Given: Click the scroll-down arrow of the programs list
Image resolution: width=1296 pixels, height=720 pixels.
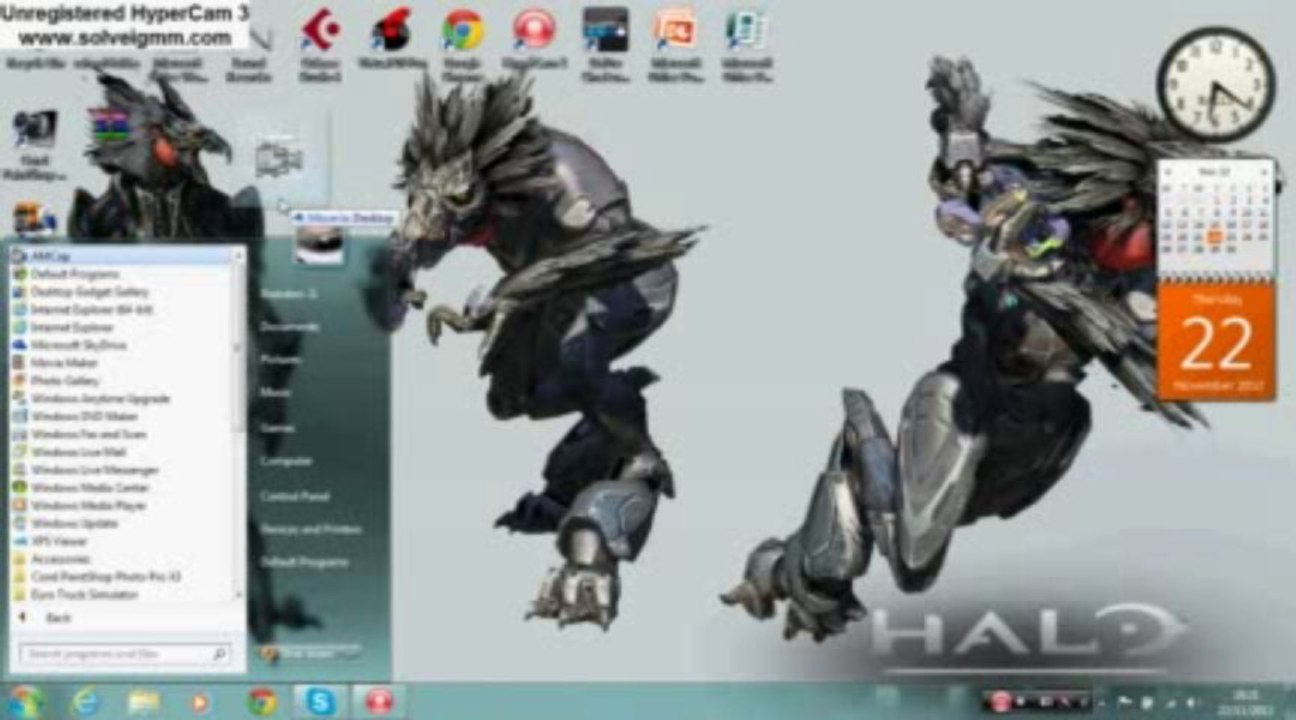Looking at the screenshot, I should click(239, 594).
